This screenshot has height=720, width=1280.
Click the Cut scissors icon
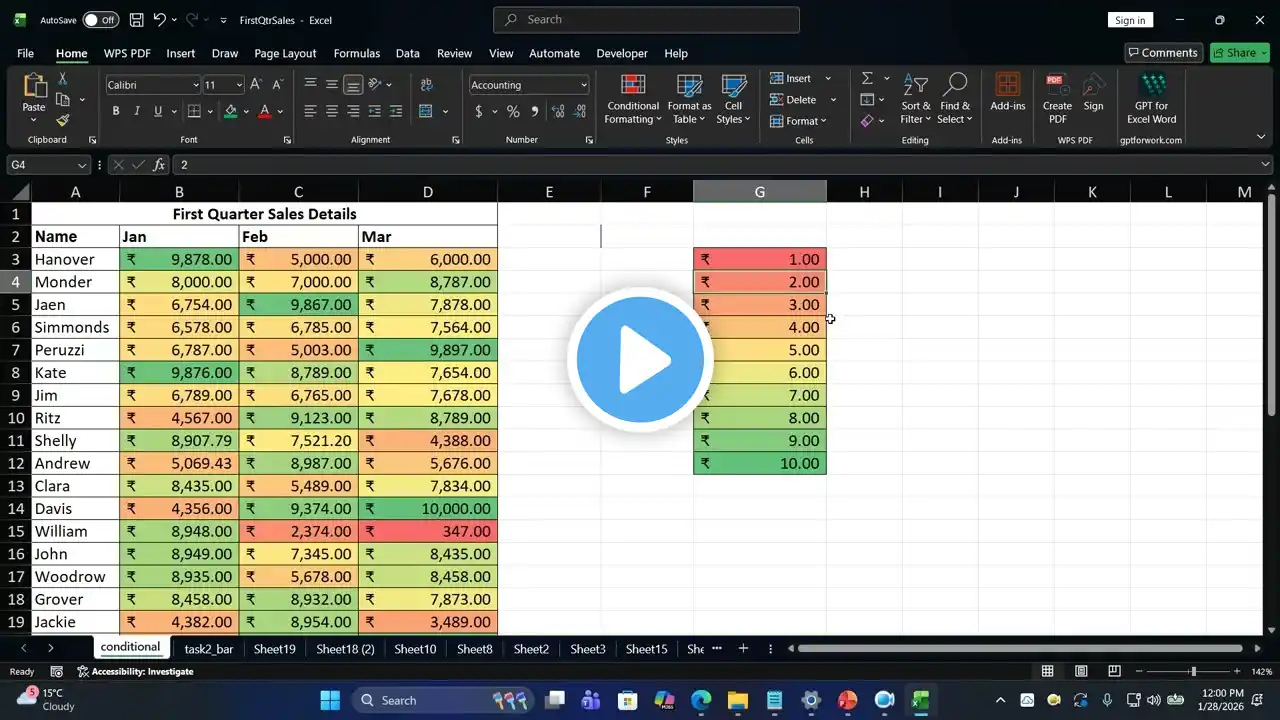click(63, 79)
